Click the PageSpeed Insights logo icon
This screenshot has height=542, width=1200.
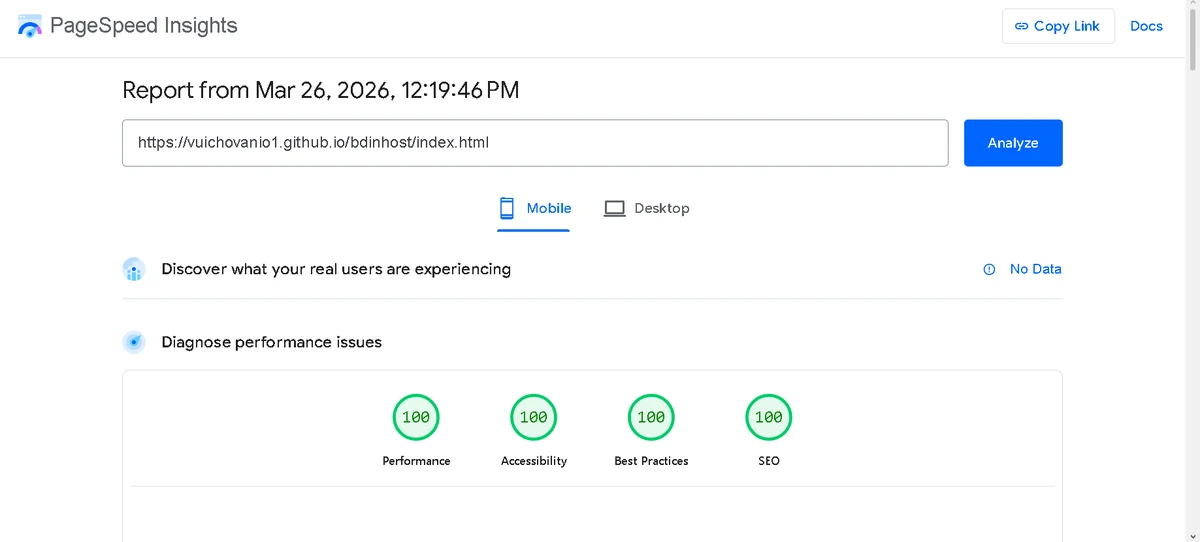point(30,27)
